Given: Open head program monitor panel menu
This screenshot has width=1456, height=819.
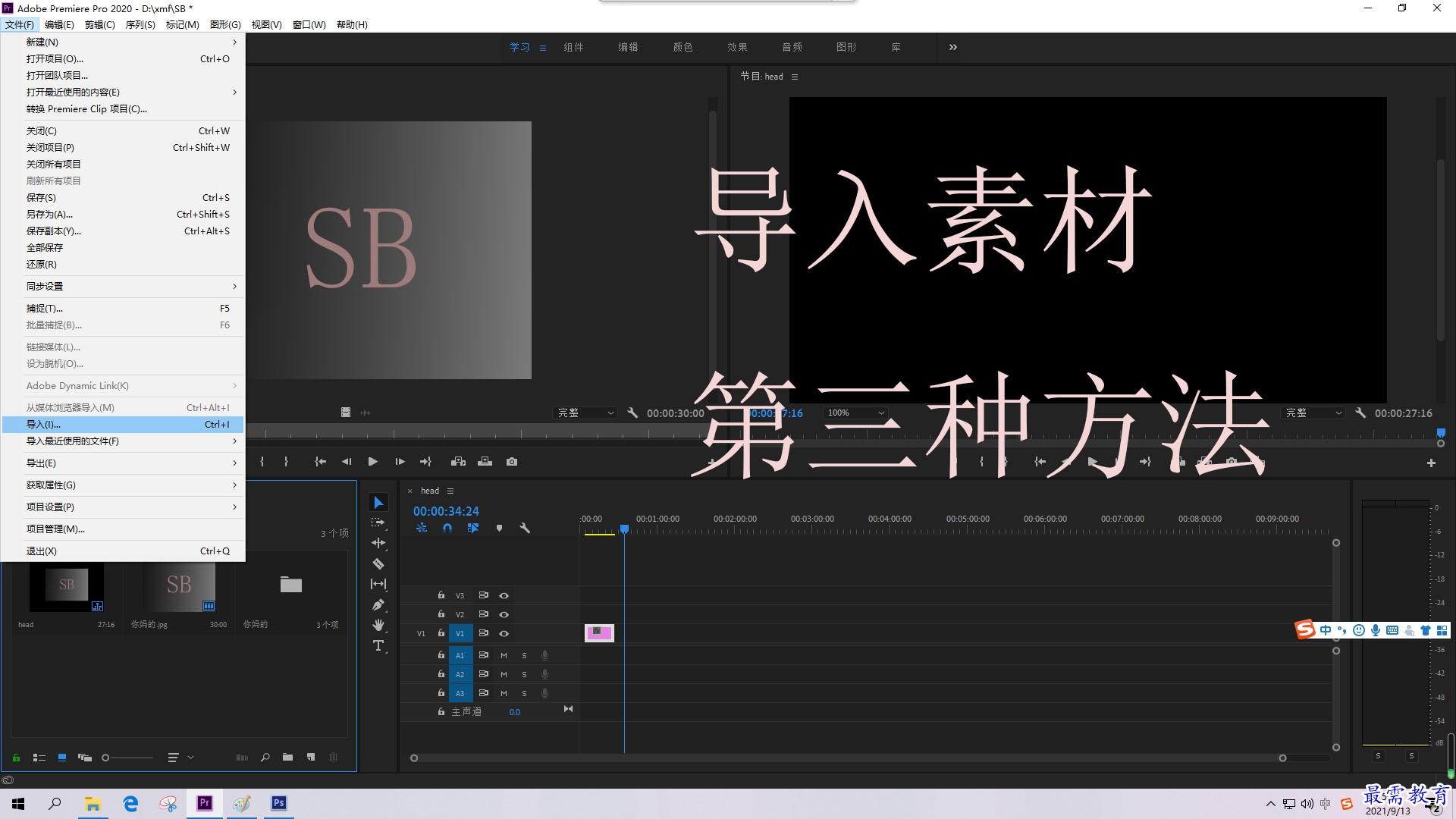Looking at the screenshot, I should pyautogui.click(x=794, y=77).
